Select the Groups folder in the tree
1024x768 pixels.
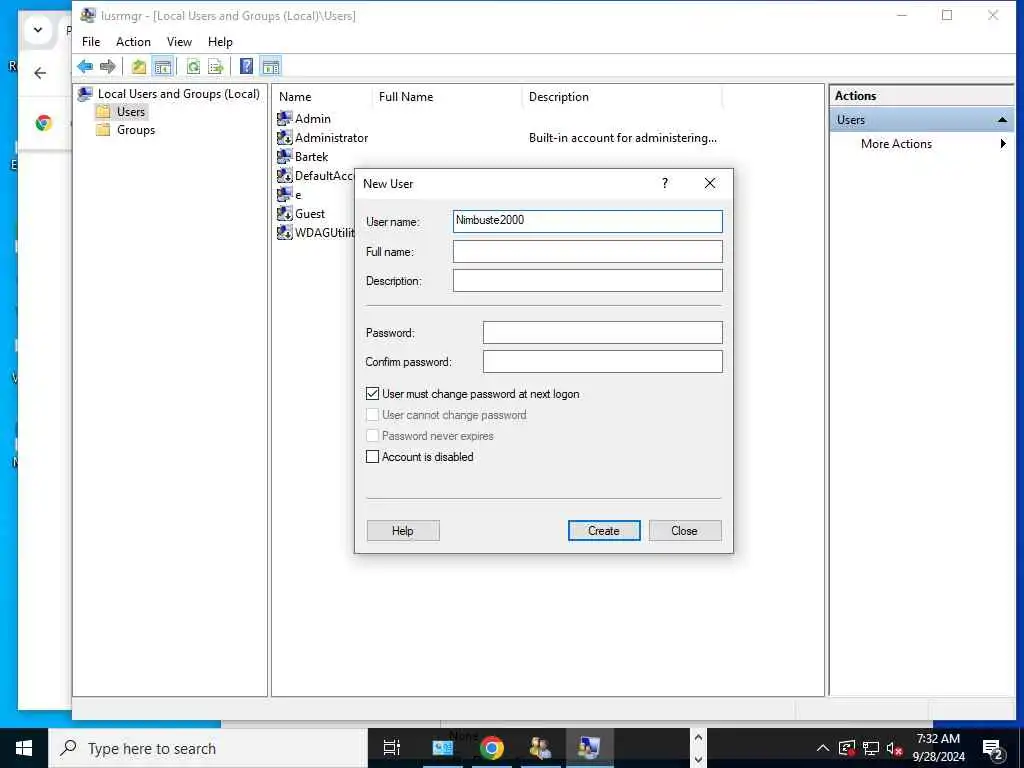point(125,130)
